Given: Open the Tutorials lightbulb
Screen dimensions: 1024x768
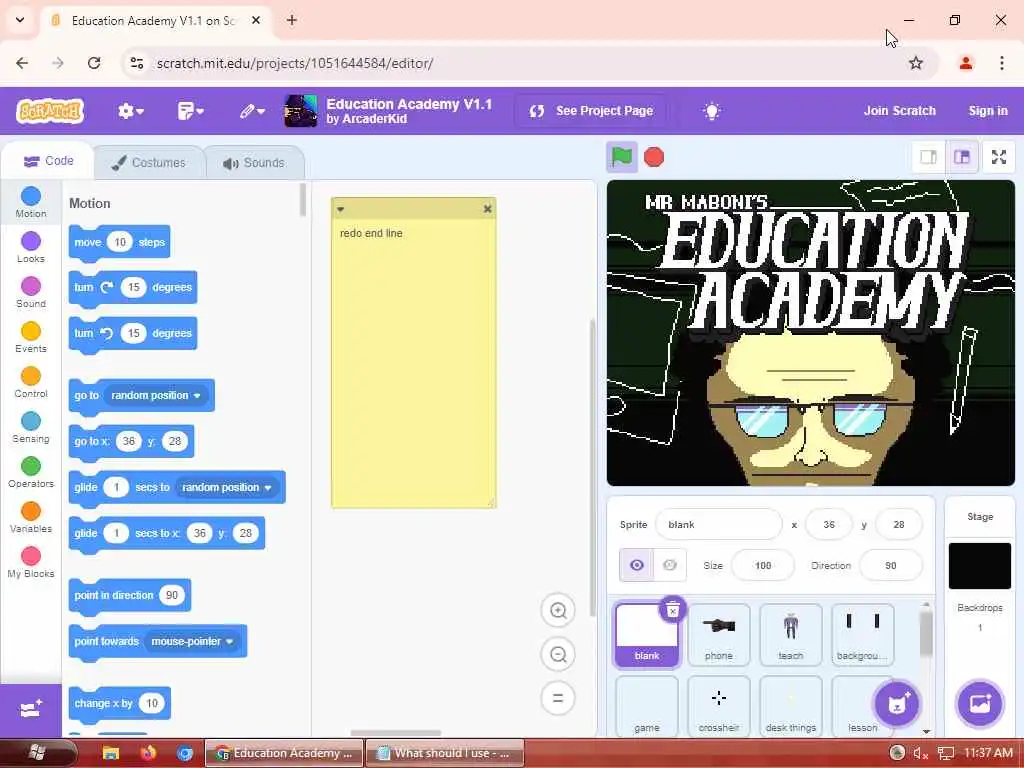Looking at the screenshot, I should coord(712,111).
